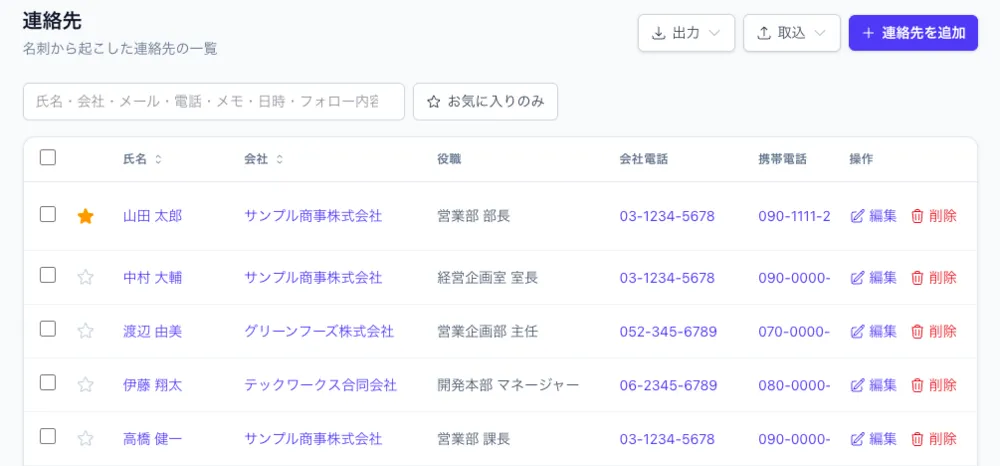This screenshot has width=1000, height=466.
Task: Delete the 伊藤 翔太 contact
Action: pos(934,385)
